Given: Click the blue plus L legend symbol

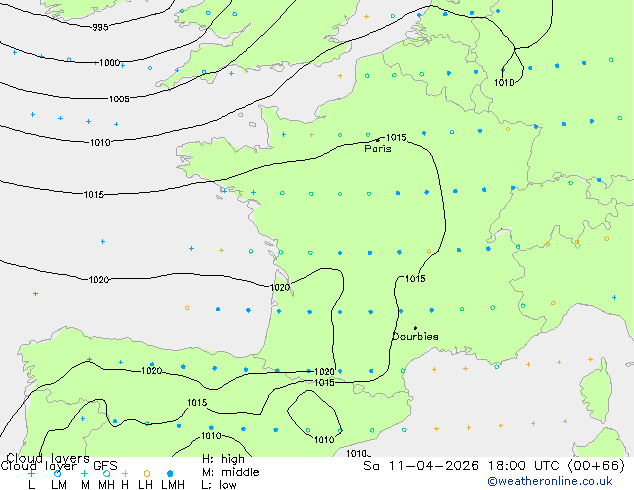Looking at the screenshot, I should [x=31, y=473].
